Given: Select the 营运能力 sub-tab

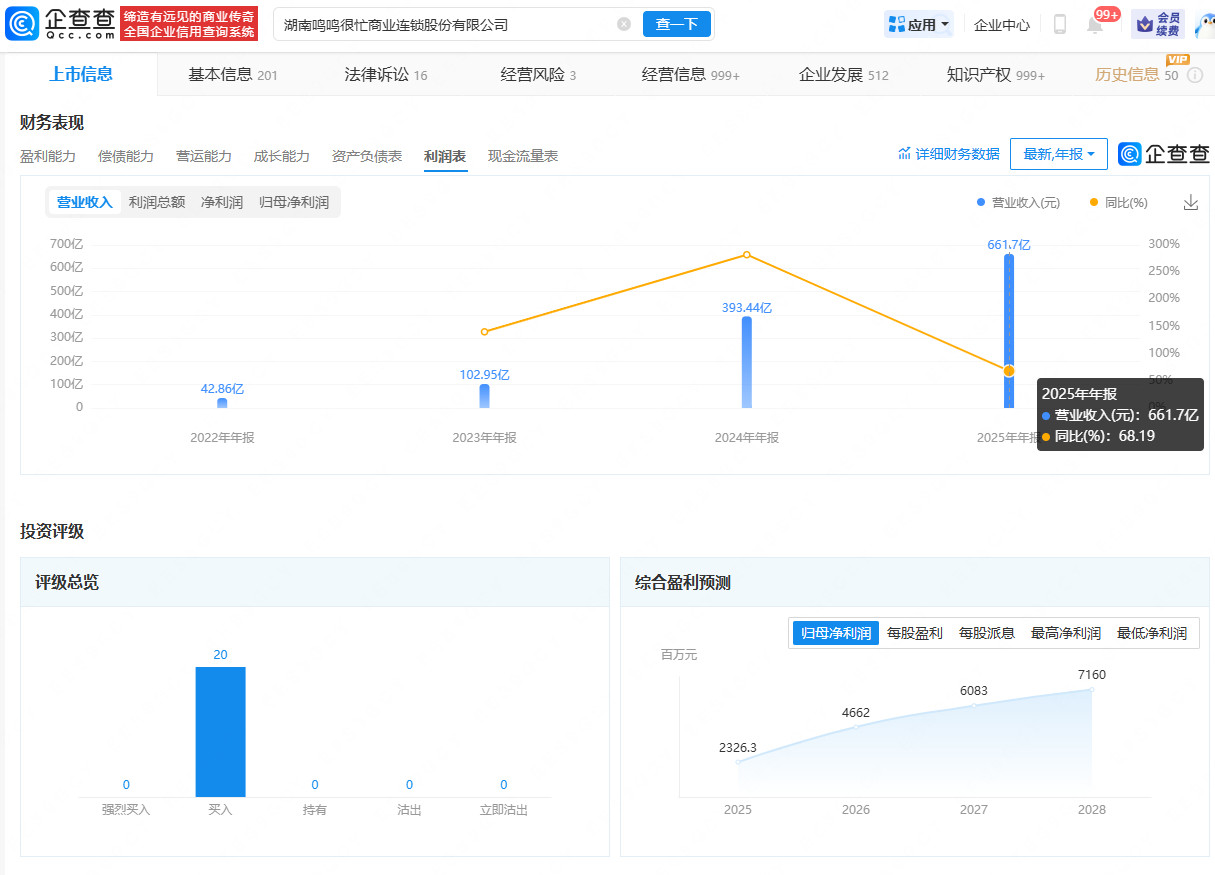Looking at the screenshot, I should click(204, 156).
